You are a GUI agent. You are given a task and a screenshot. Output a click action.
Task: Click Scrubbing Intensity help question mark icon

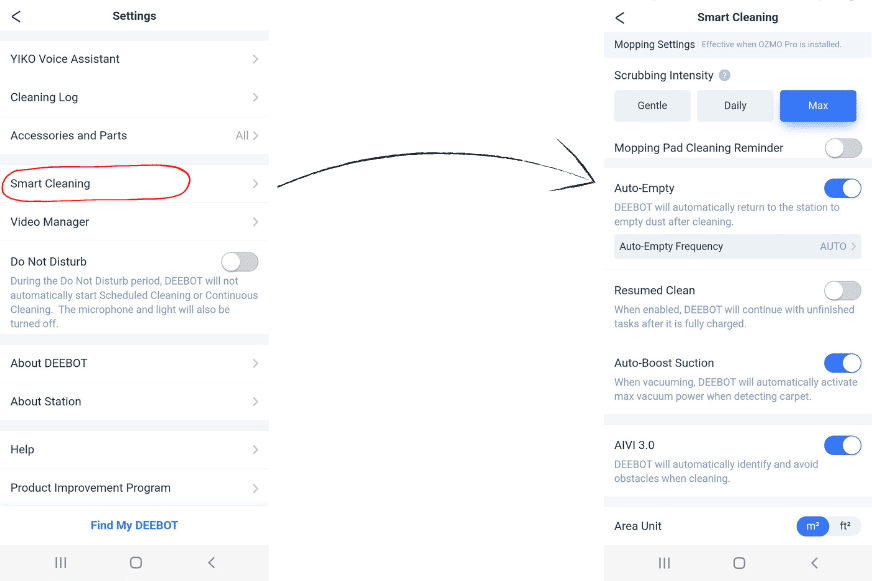pos(725,75)
